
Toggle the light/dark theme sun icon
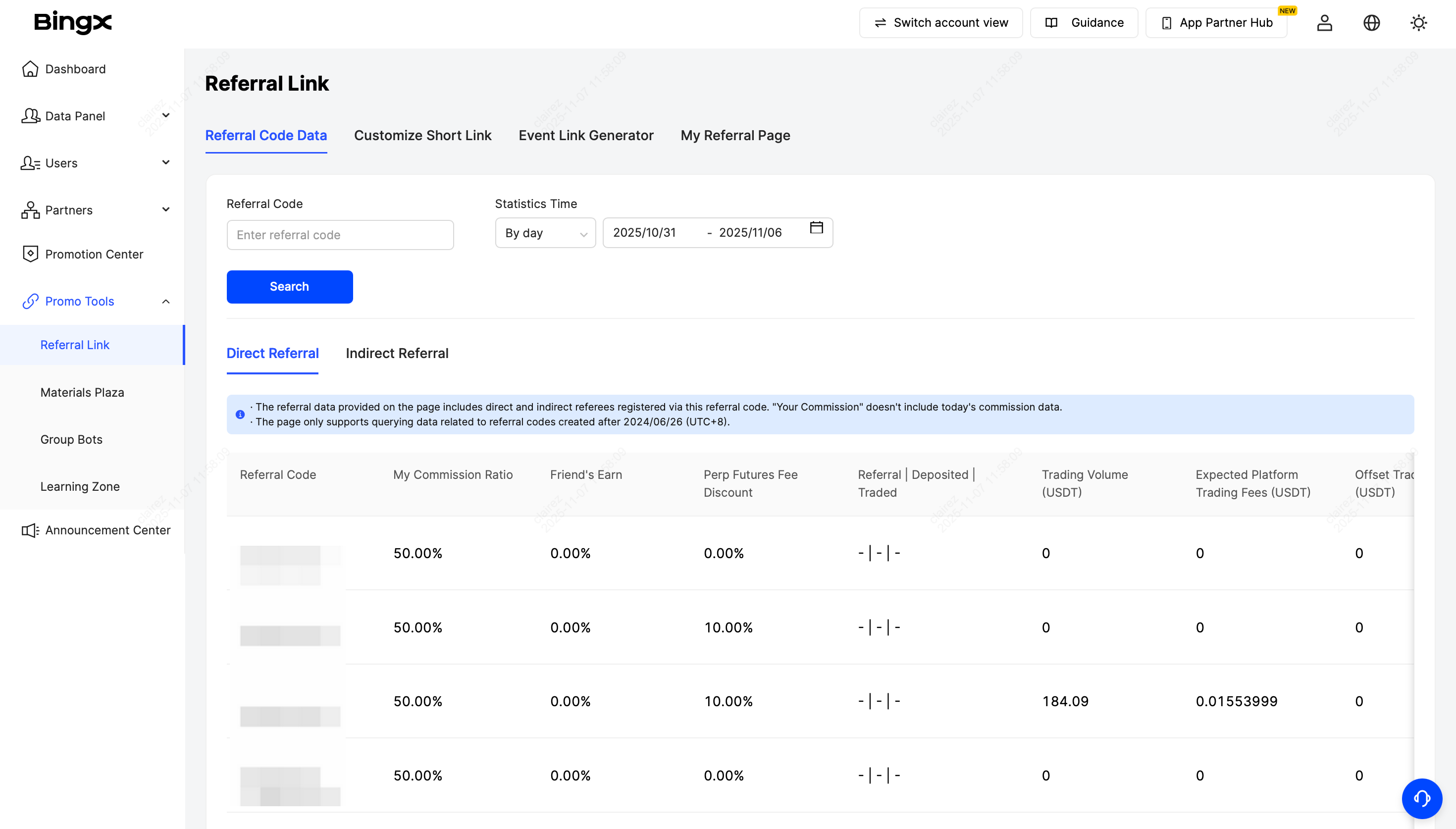point(1418,23)
